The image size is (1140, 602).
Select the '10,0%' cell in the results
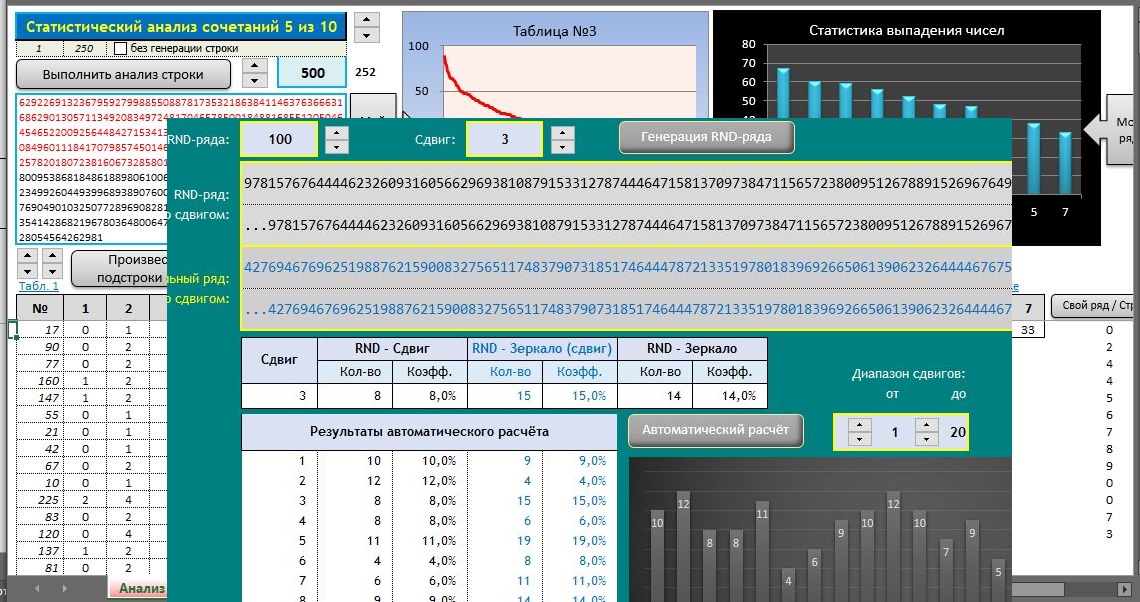coord(429,461)
